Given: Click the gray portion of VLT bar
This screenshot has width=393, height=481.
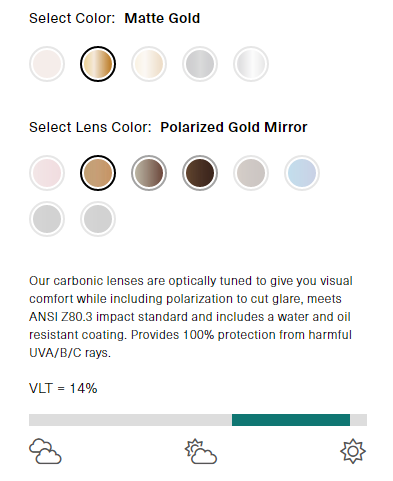Looking at the screenshot, I should tap(130, 420).
